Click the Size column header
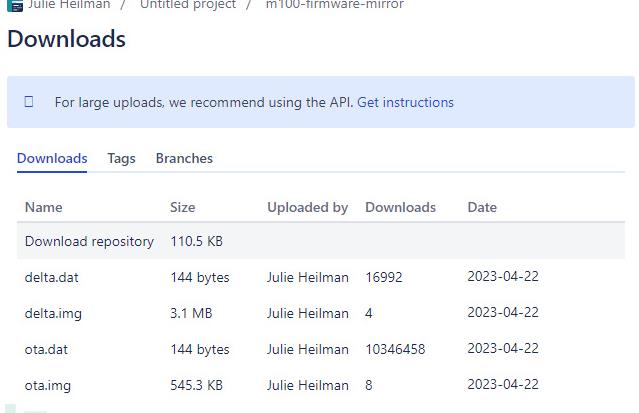Screen dimensions: 639x413 [x=183, y=207]
